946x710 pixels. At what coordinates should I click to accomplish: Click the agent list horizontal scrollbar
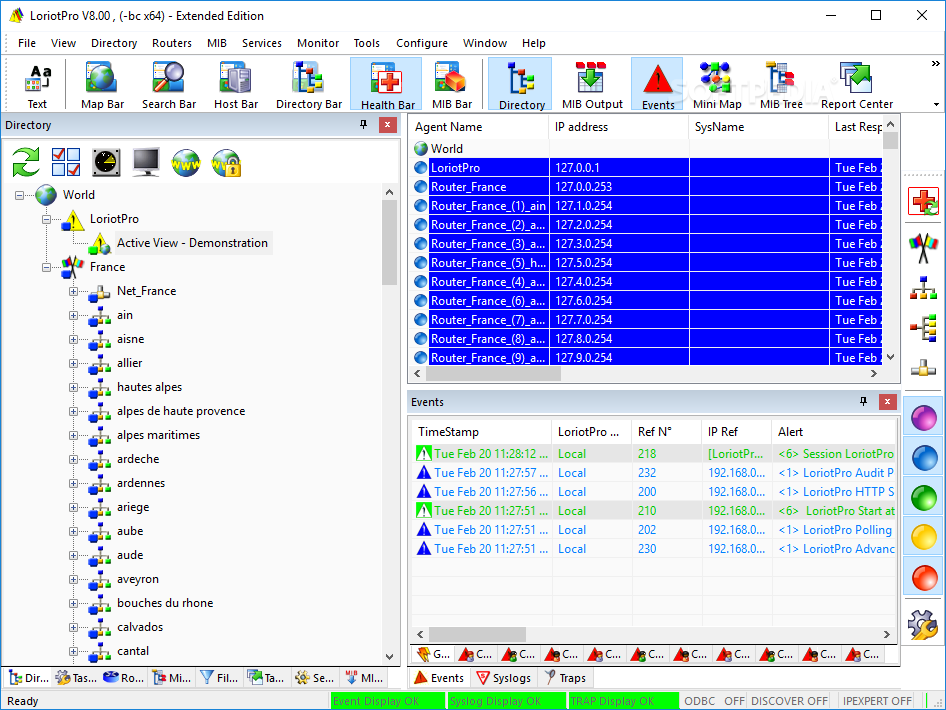coord(493,374)
